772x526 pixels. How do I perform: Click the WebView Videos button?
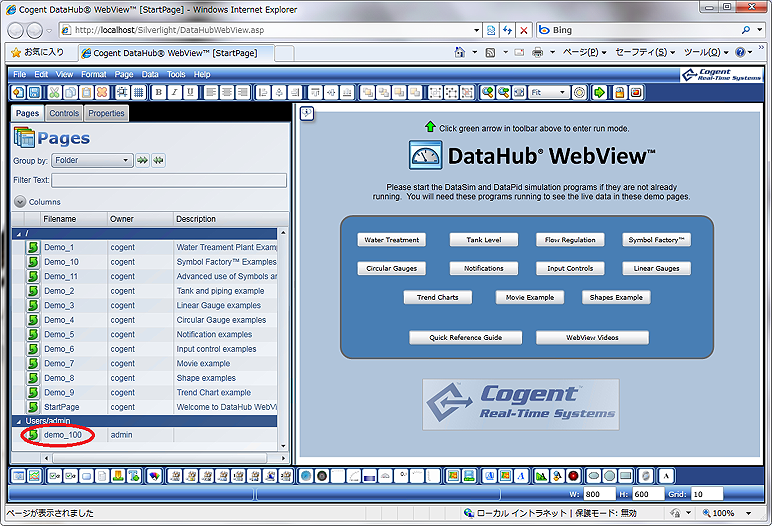click(x=592, y=337)
